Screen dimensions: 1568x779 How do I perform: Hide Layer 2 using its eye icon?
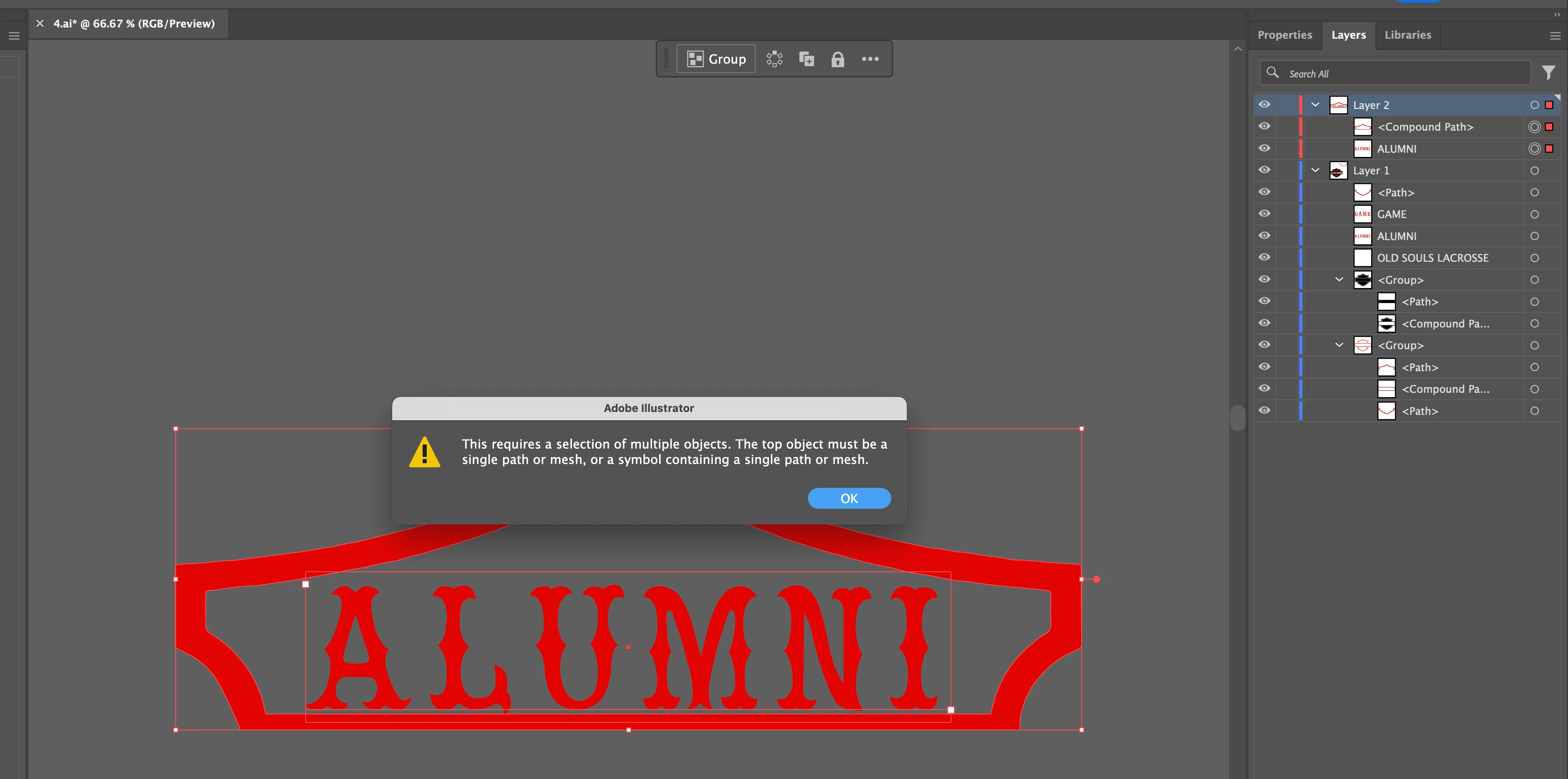click(x=1264, y=105)
